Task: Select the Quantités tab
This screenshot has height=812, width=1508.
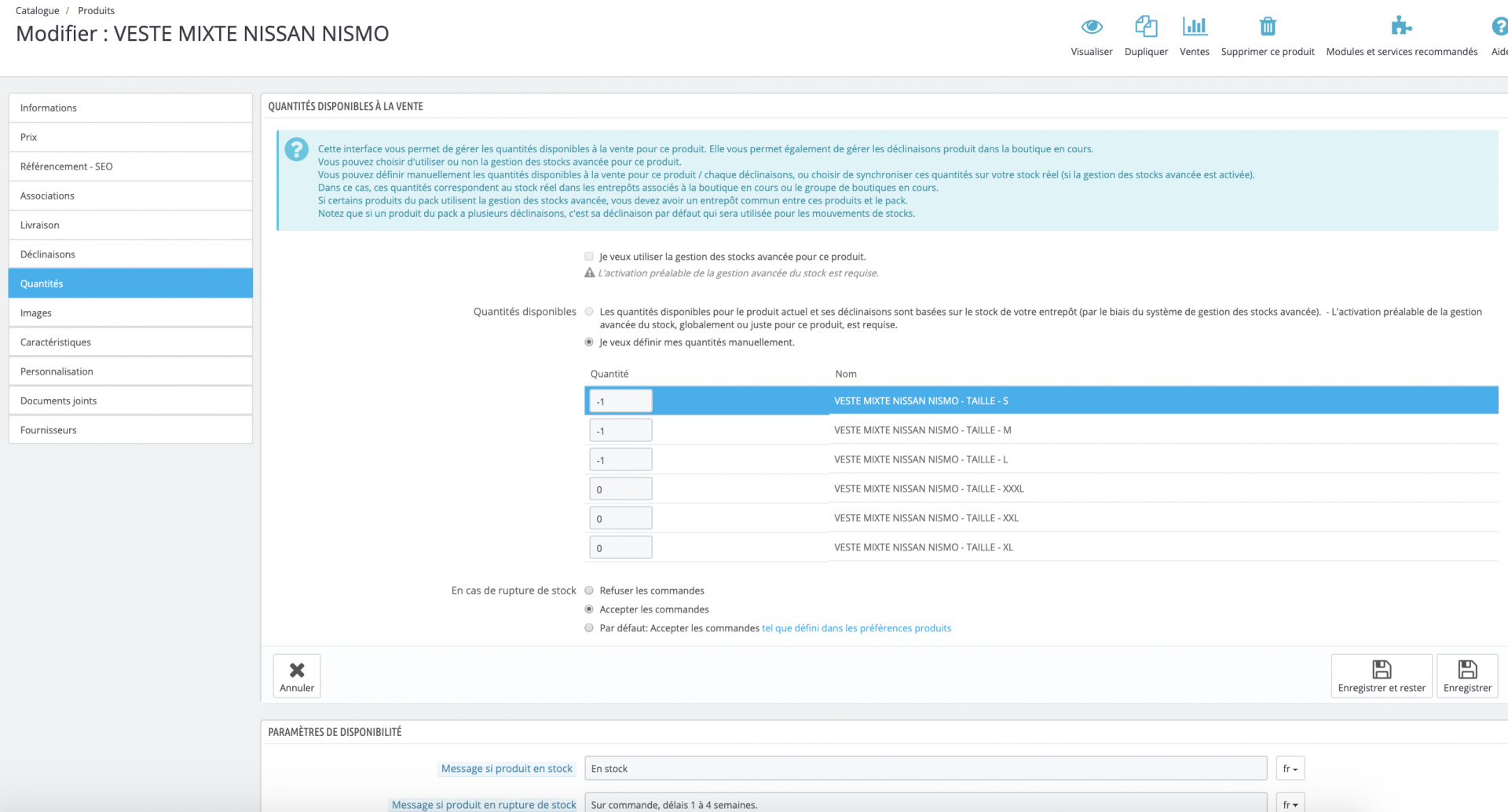Action: [130, 283]
